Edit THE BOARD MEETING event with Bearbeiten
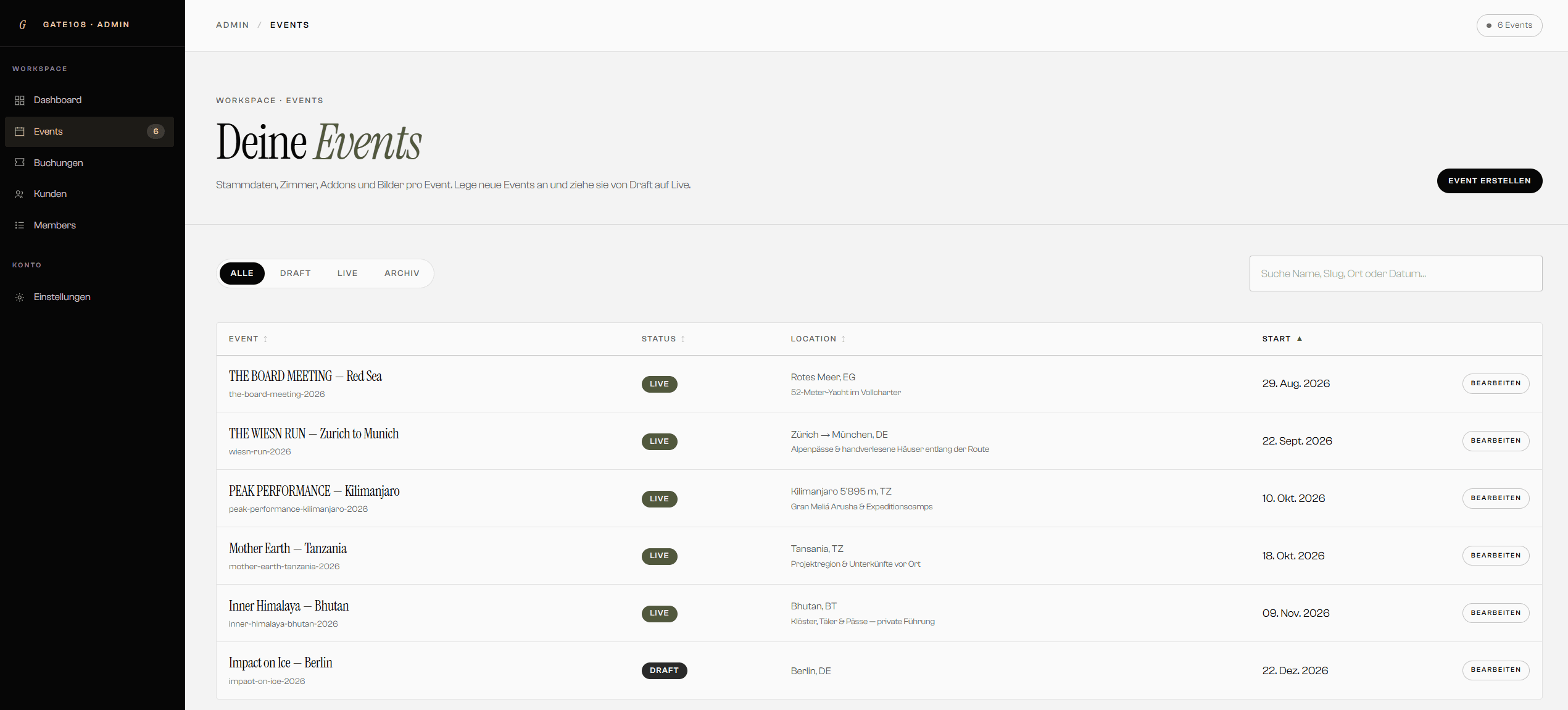This screenshot has width=1568, height=710. pyautogui.click(x=1496, y=383)
